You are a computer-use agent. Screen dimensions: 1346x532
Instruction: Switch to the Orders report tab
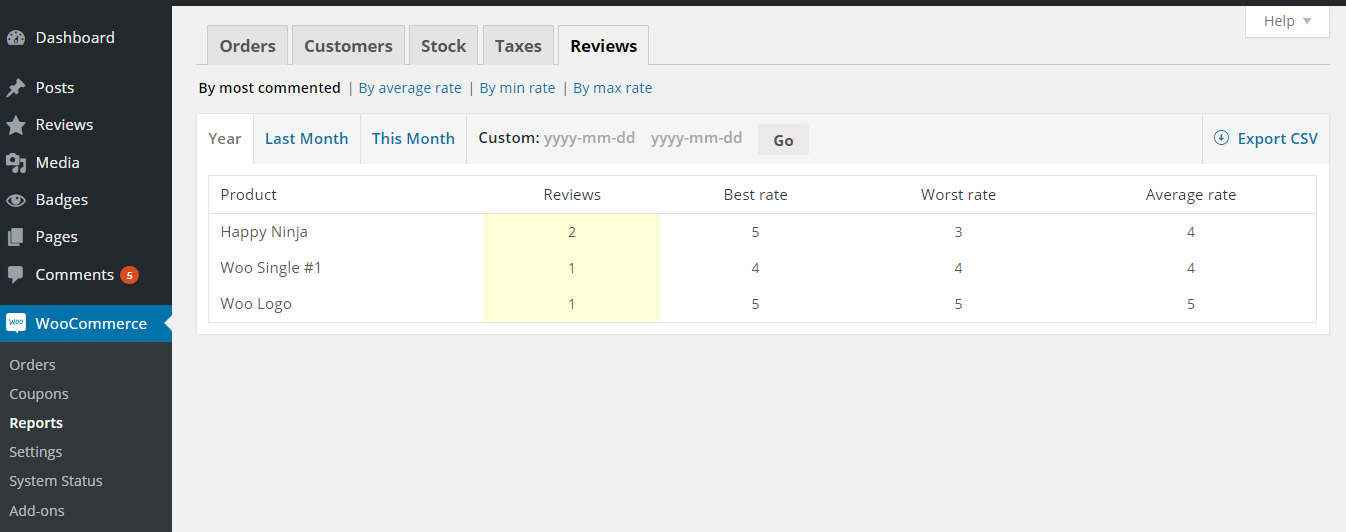pos(248,46)
